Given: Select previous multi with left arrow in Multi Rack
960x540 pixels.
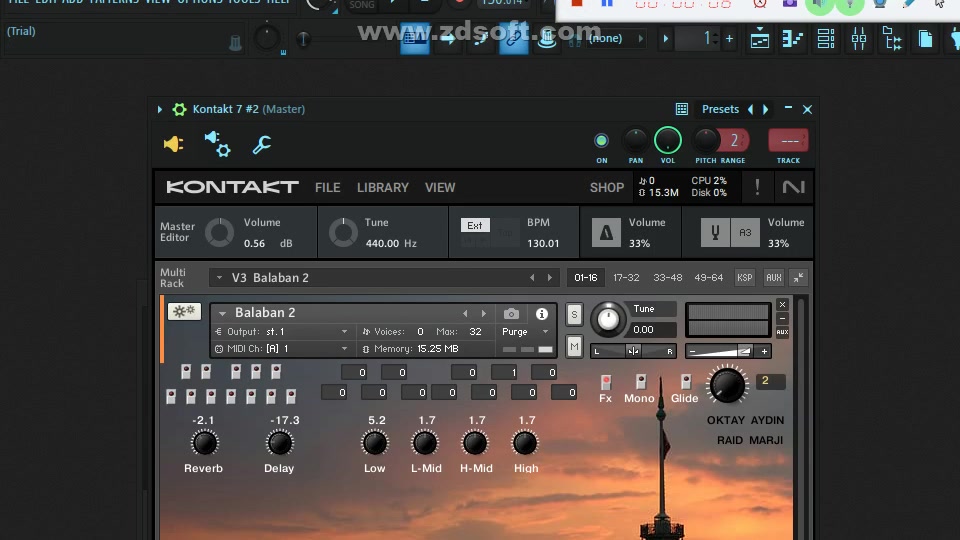Looking at the screenshot, I should (x=532, y=278).
